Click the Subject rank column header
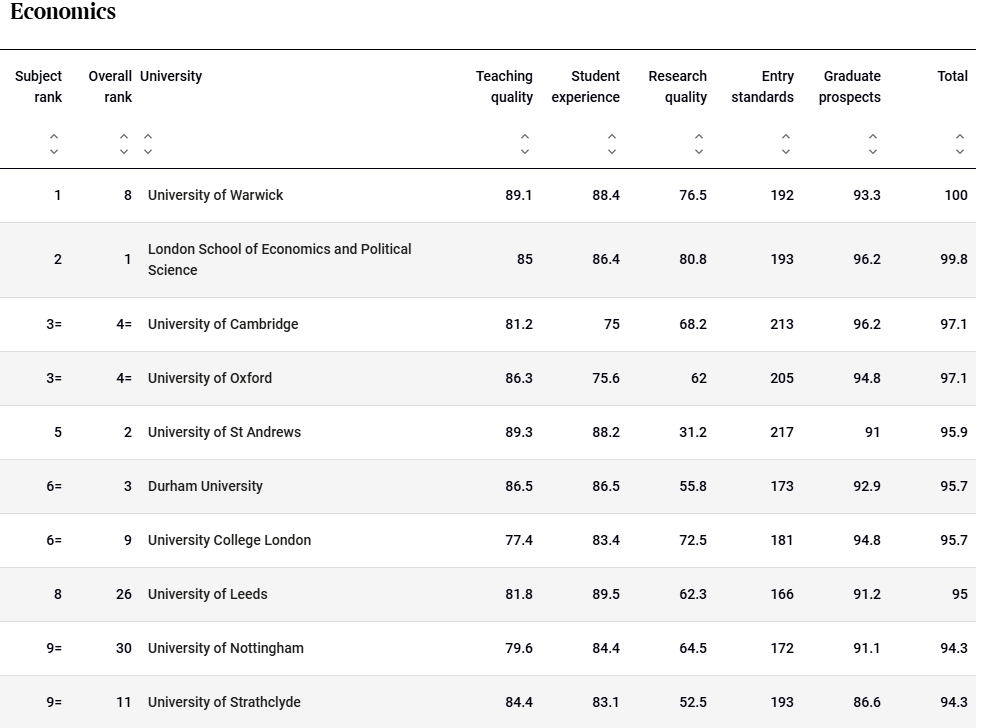The height and width of the screenshot is (728, 981). point(38,86)
